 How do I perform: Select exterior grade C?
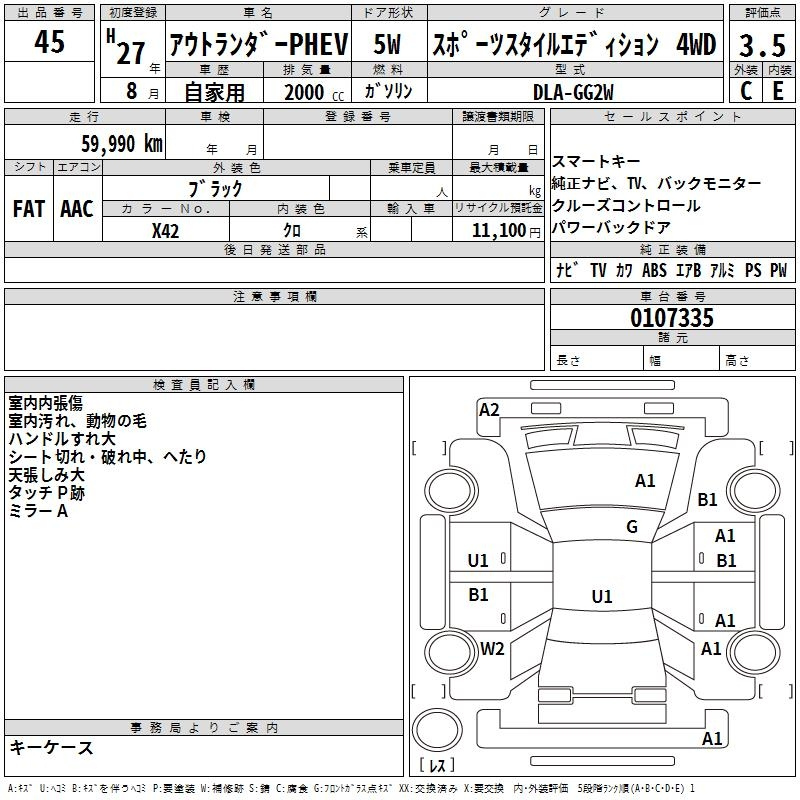746,91
